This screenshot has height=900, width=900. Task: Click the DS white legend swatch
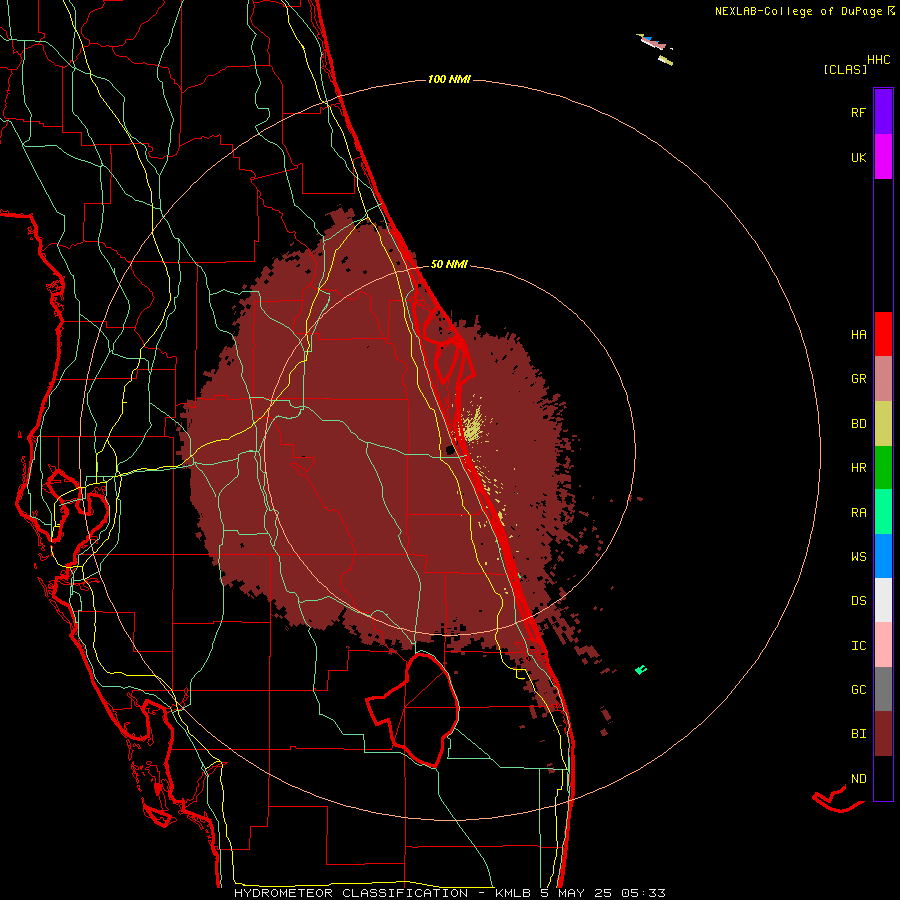pyautogui.click(x=883, y=600)
